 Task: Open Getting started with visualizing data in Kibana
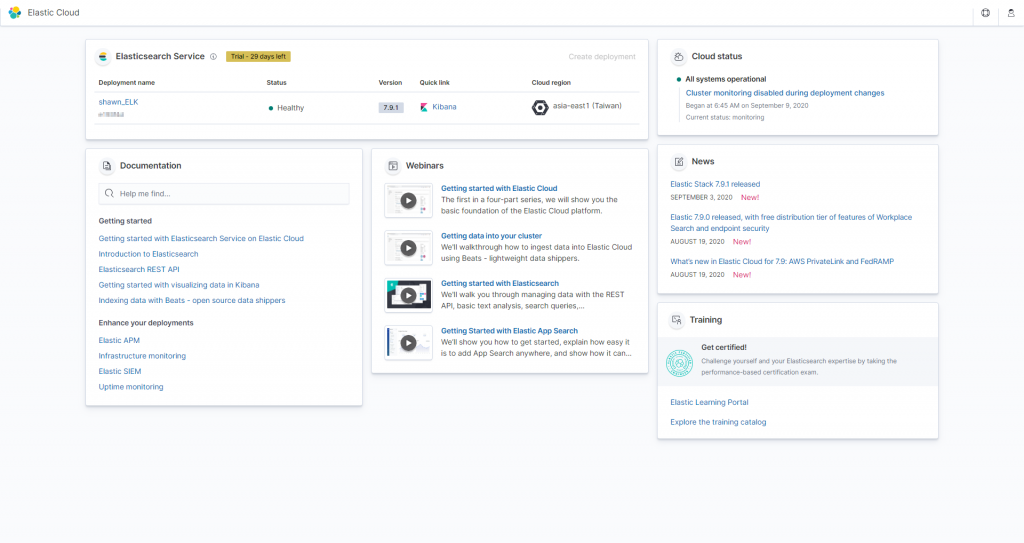(x=179, y=285)
